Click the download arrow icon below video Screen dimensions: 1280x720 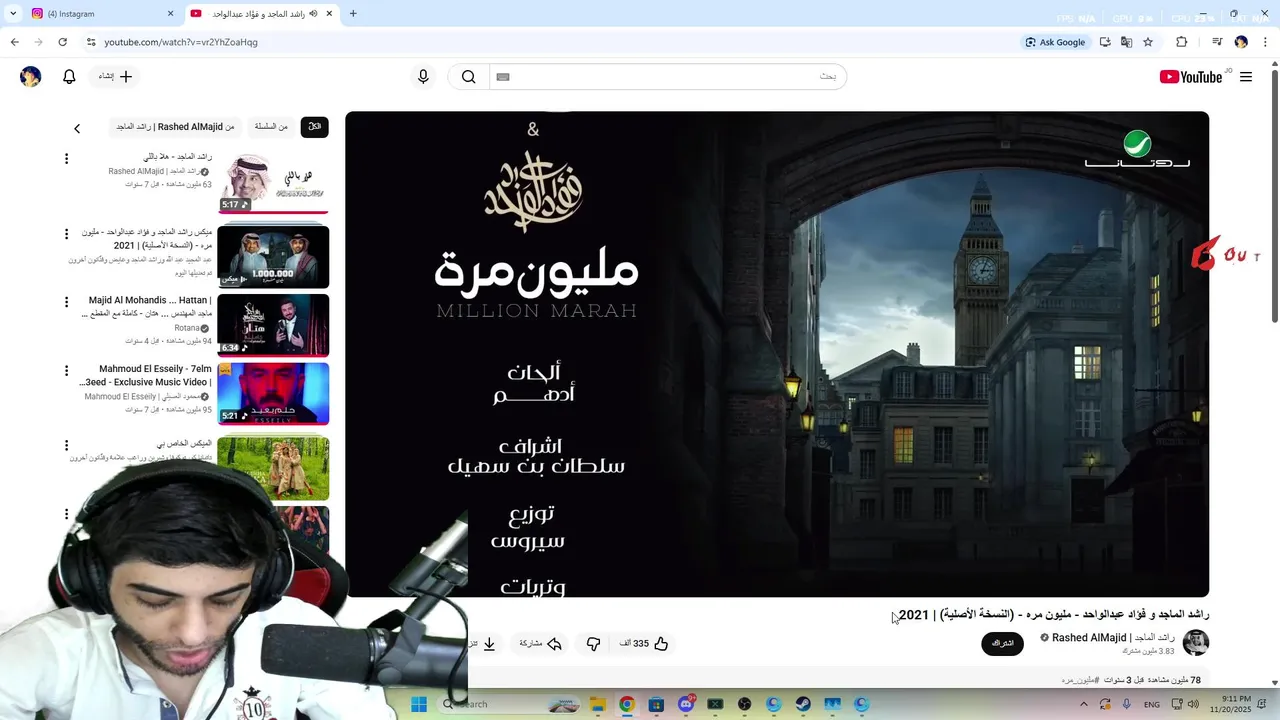tap(489, 644)
